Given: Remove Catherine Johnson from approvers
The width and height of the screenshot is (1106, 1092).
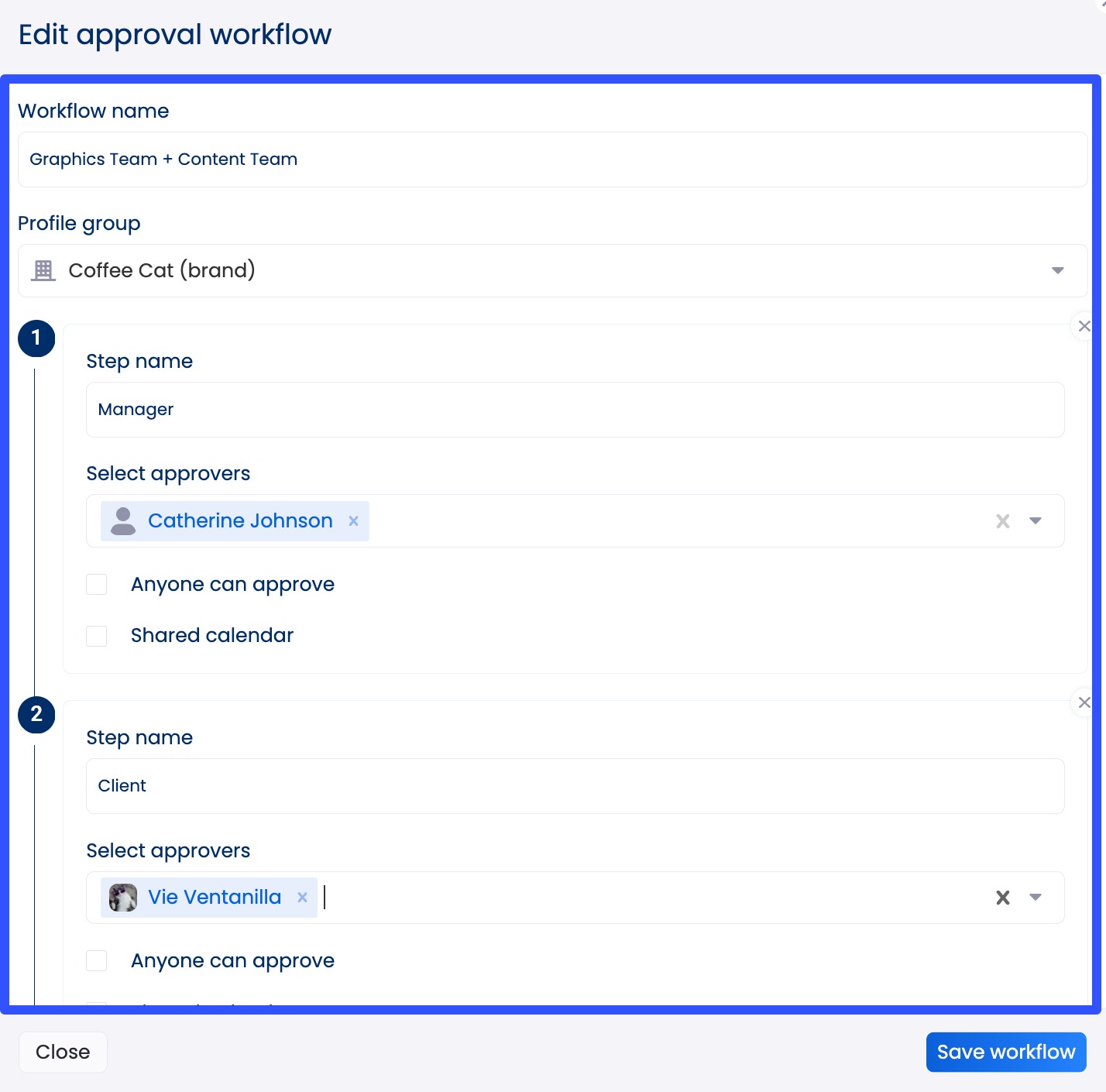Looking at the screenshot, I should (353, 520).
